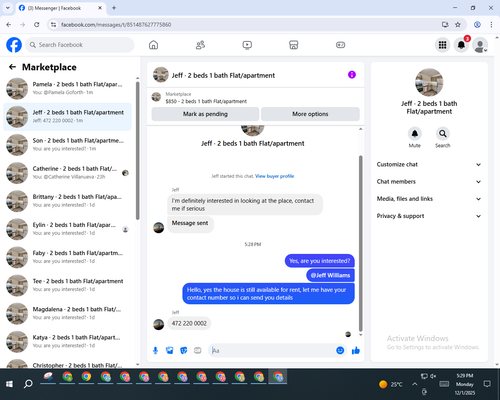Open Pamela's conversation
The height and width of the screenshot is (400, 500).
pyautogui.click(x=67, y=89)
